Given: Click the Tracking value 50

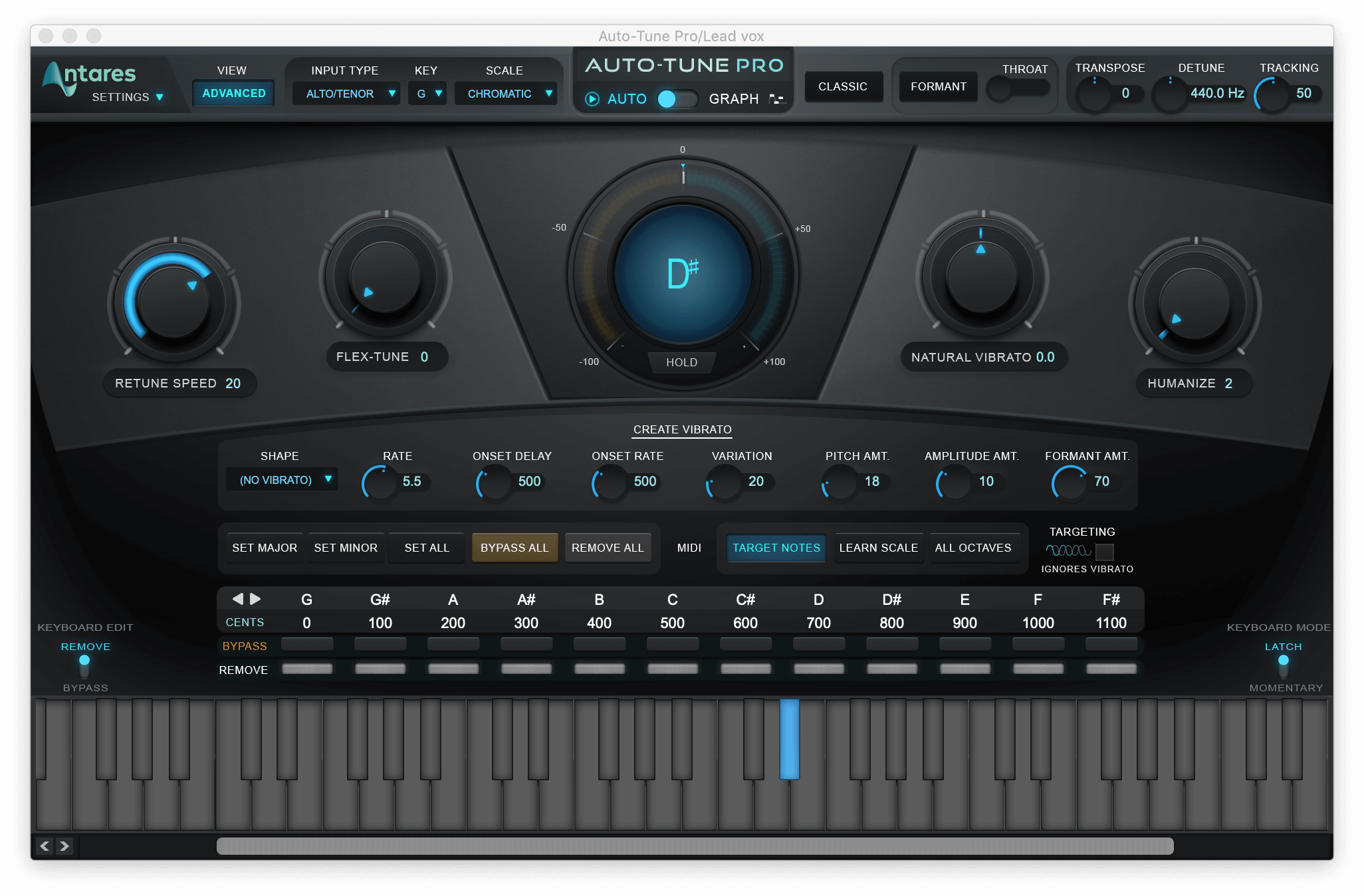Looking at the screenshot, I should click(x=1304, y=93).
